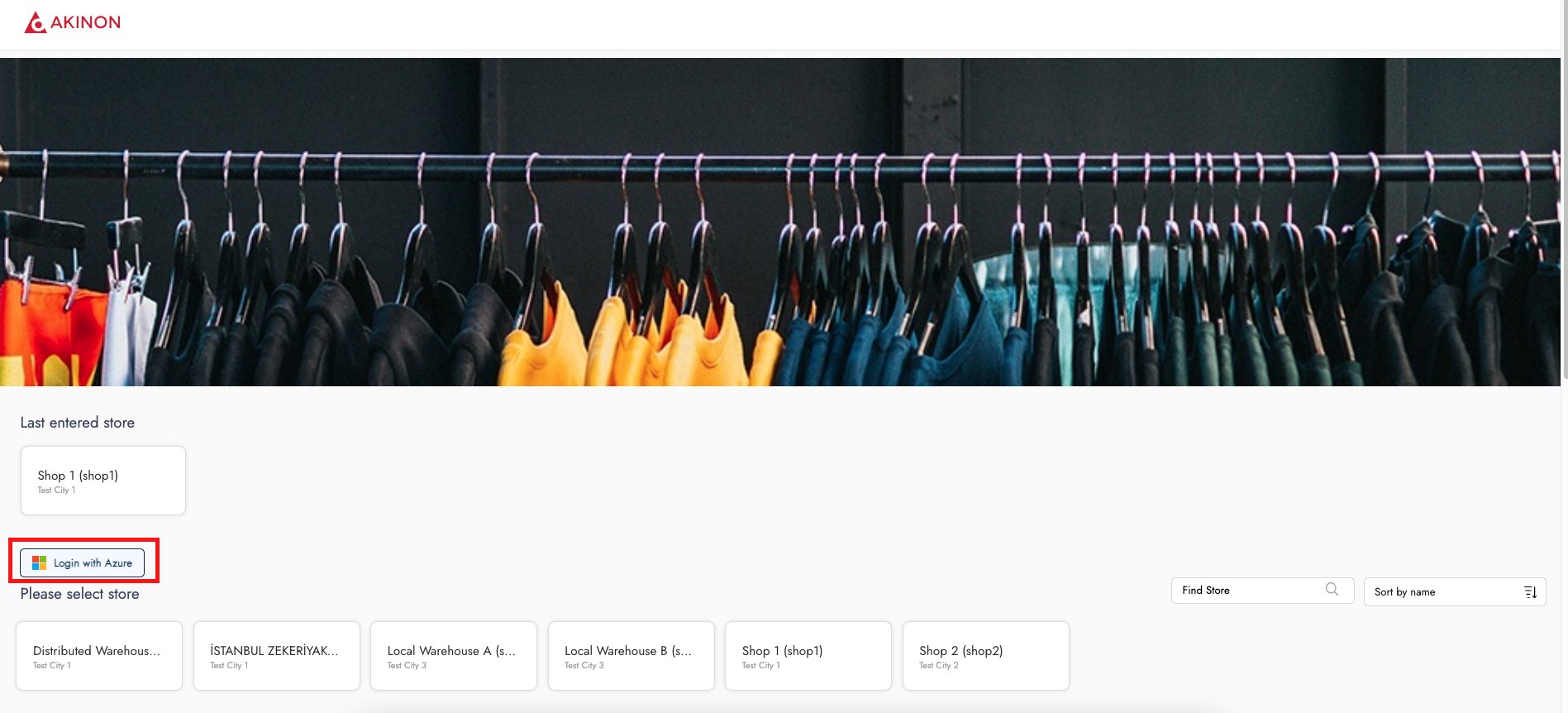Select the Local Warehouse A store
Viewport: 1568px width, 713px height.
pyautogui.click(x=454, y=656)
